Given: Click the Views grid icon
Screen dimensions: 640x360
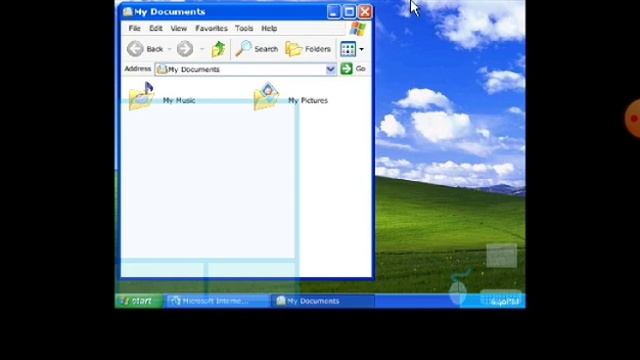Looking at the screenshot, I should (x=348, y=49).
